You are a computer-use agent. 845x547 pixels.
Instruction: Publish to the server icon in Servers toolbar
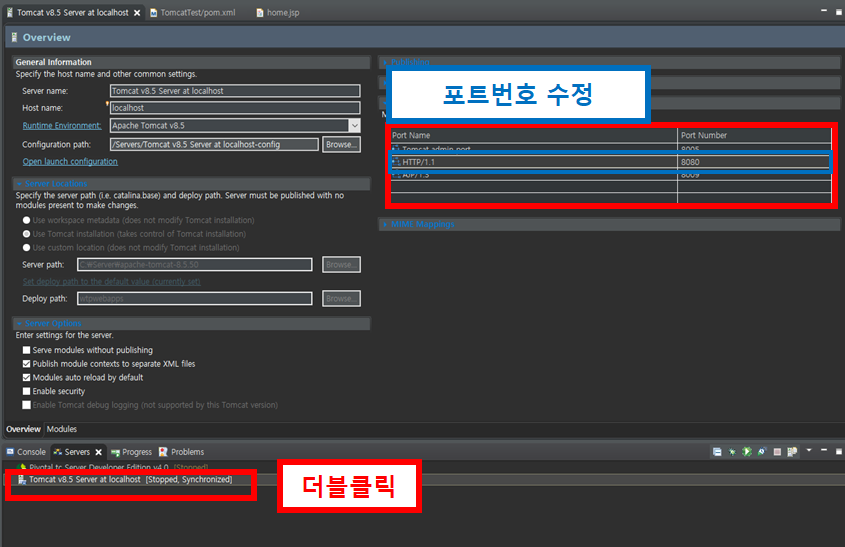pyautogui.click(x=792, y=452)
